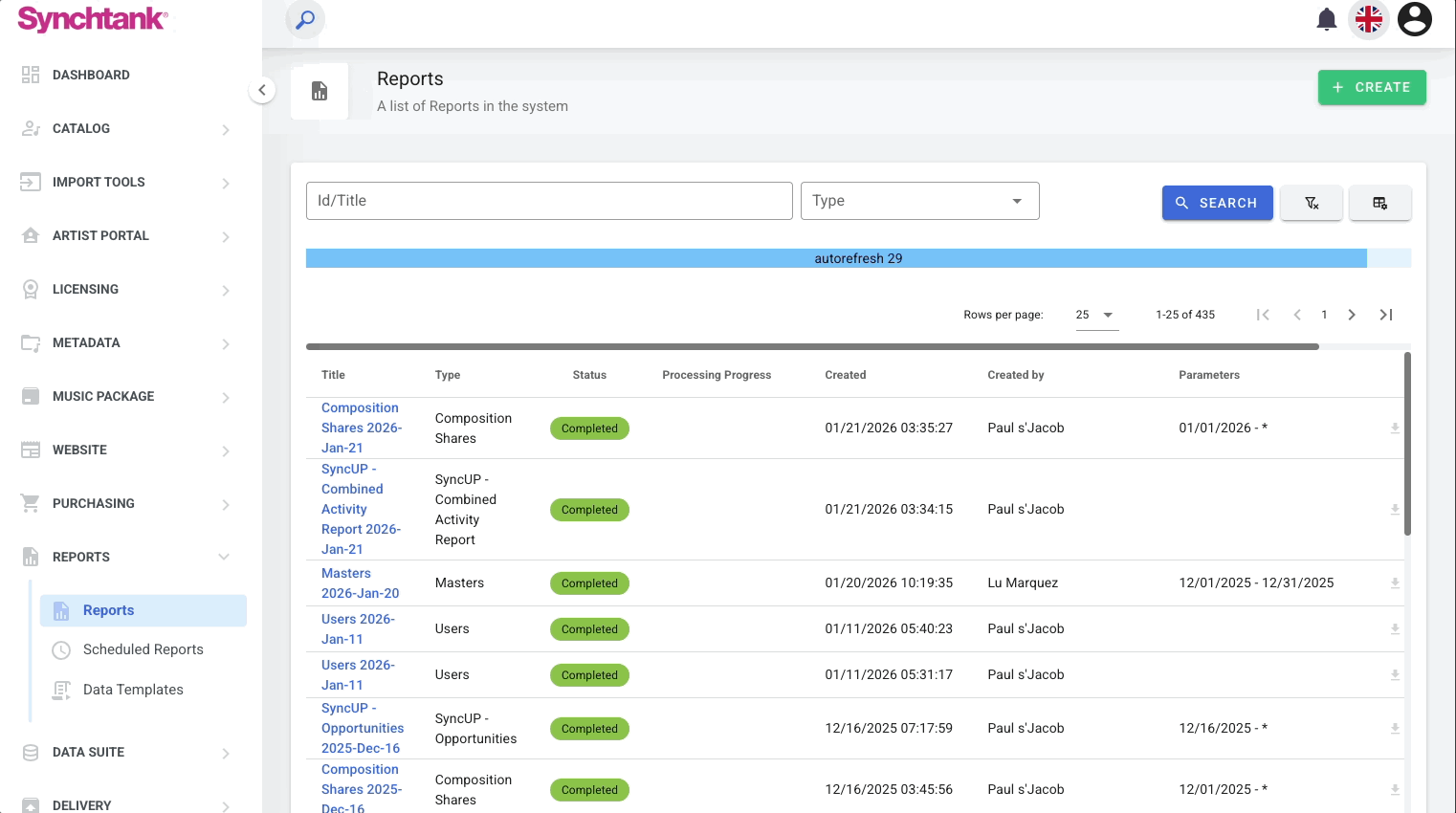Click Completed status of Masters row
Screen dimensions: 1456x813
(x=589, y=583)
